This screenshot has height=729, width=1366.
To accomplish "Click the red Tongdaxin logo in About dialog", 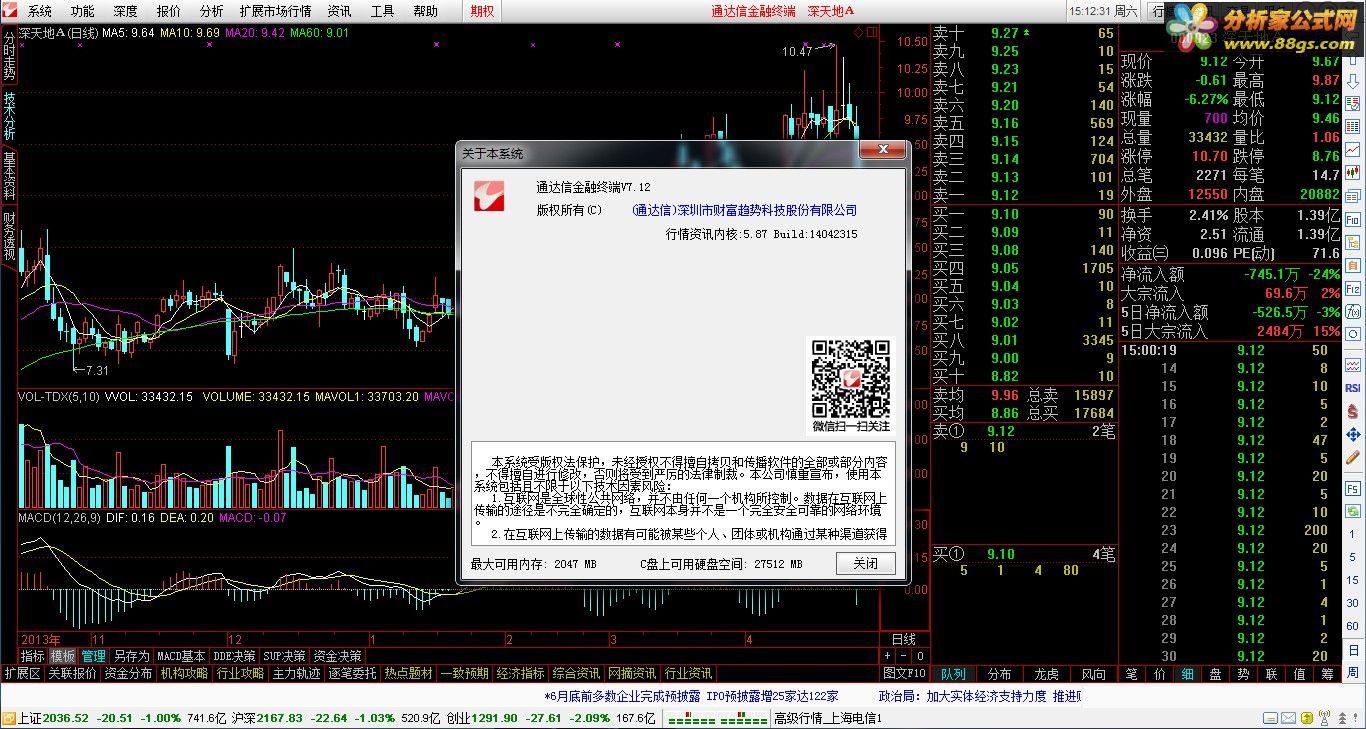I will (x=489, y=196).
